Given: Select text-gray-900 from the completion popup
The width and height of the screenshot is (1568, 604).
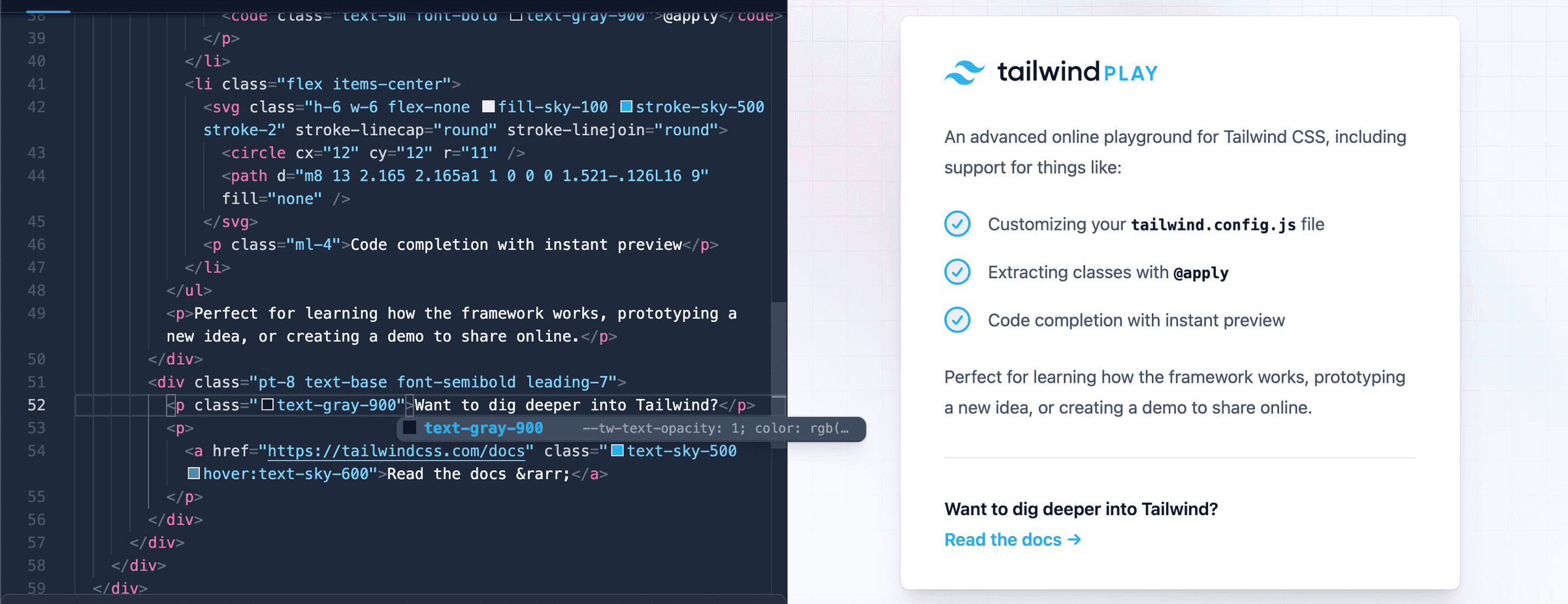Looking at the screenshot, I should (483, 428).
